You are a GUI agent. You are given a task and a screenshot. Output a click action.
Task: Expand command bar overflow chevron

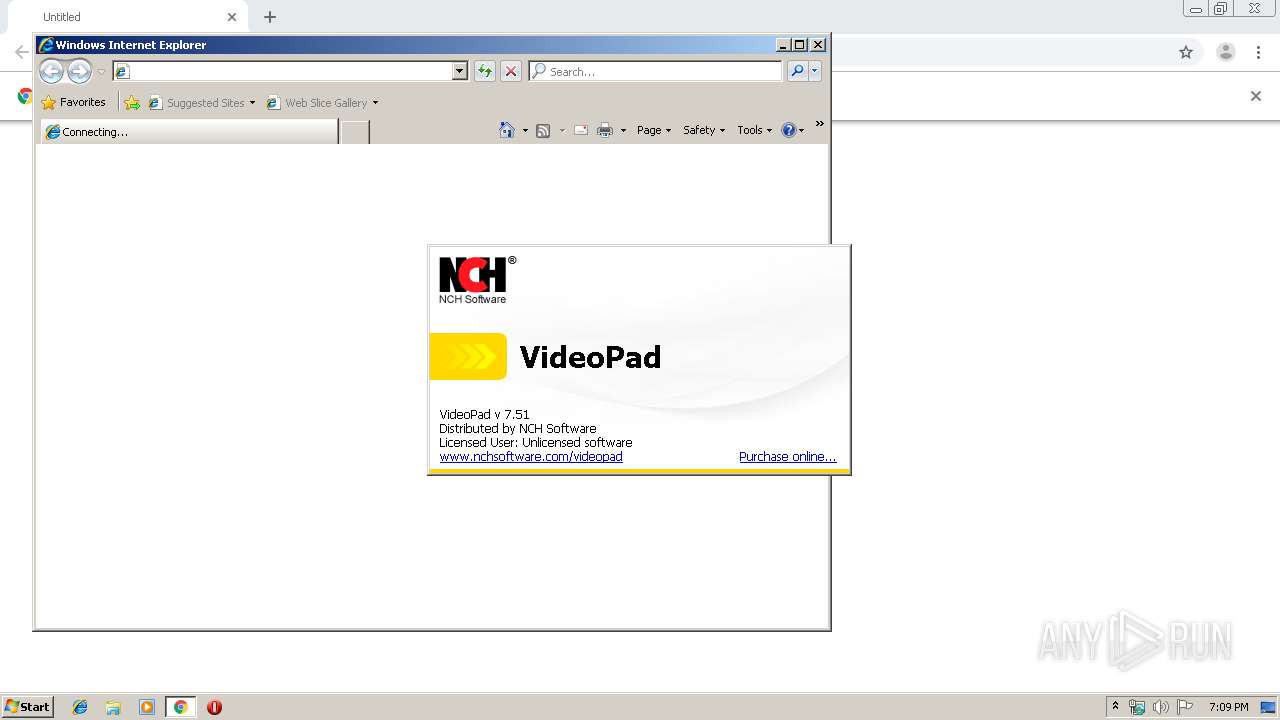819,124
